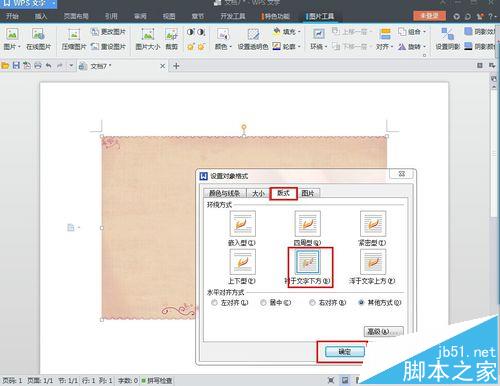The image size is (500, 386).
Task: Select the 裁剪 crop tool in ribbon
Action: [x=172, y=39]
